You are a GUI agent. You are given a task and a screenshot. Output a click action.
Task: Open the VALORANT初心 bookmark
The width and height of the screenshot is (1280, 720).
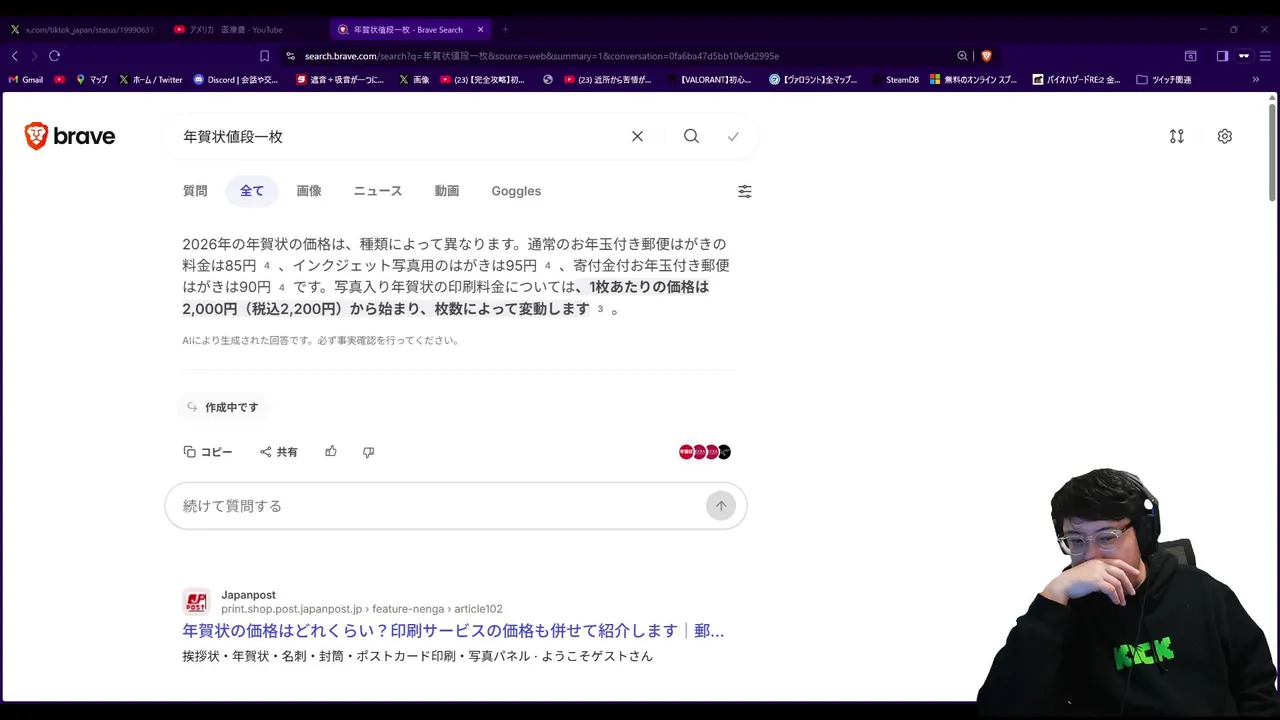pos(711,79)
